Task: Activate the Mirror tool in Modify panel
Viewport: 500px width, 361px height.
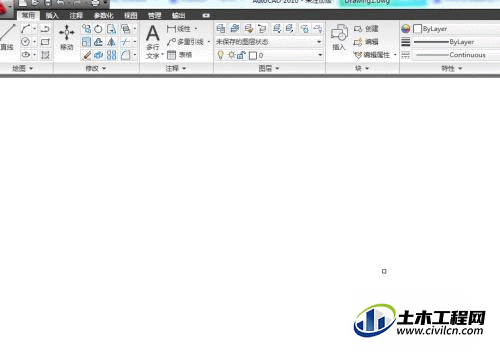Action: click(x=111, y=42)
